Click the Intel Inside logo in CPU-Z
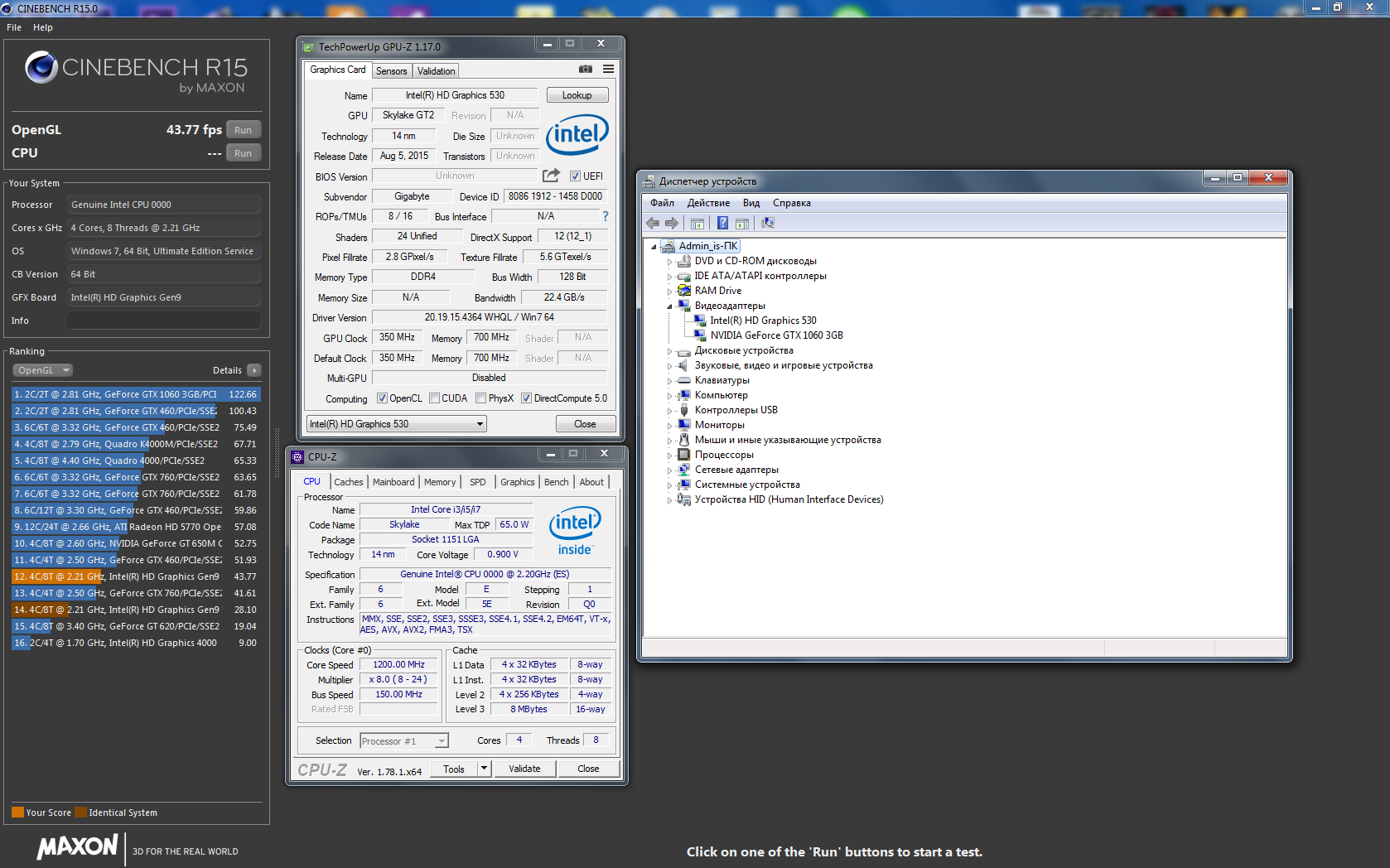 [x=575, y=531]
